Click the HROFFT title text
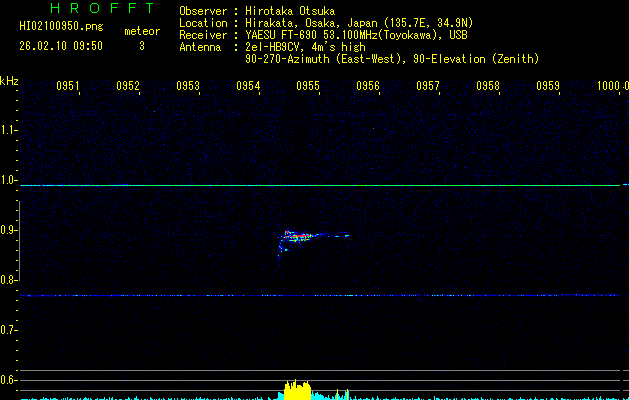Image resolution: width=629 pixels, height=400 pixels. pyautogui.click(x=93, y=8)
